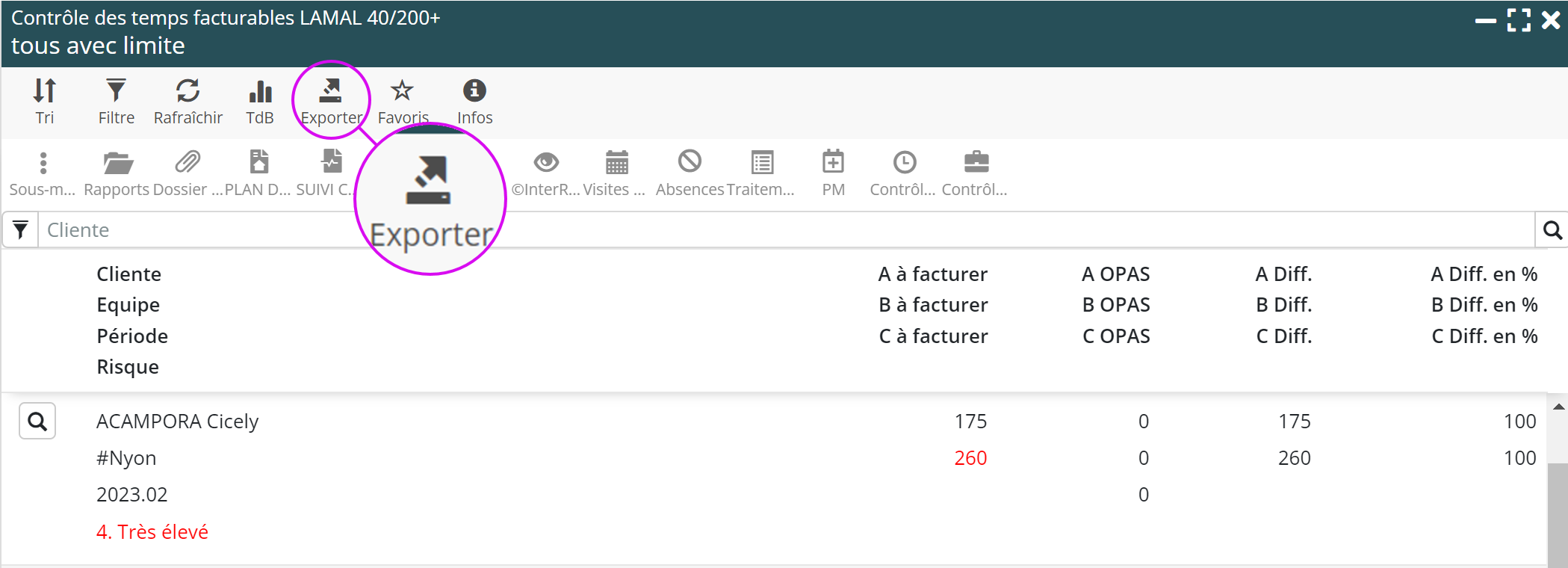View details of ACAMPORA Cicely row
The width and height of the screenshot is (1568, 568).
(37, 422)
